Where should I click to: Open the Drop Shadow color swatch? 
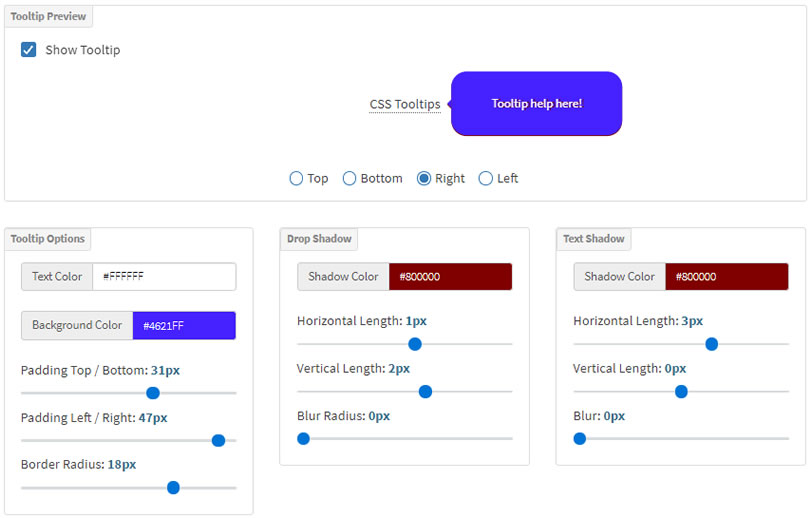click(x=450, y=277)
